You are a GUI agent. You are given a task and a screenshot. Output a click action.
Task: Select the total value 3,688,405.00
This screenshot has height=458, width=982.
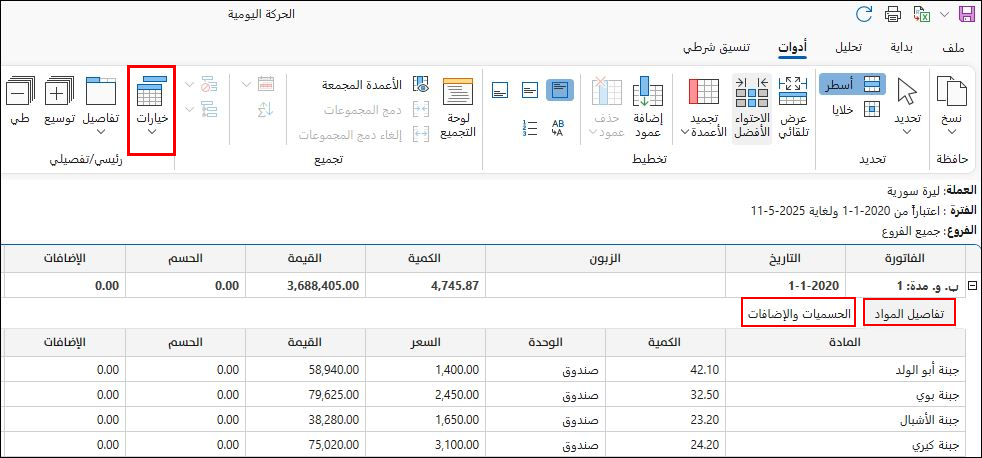pyautogui.click(x=306, y=285)
